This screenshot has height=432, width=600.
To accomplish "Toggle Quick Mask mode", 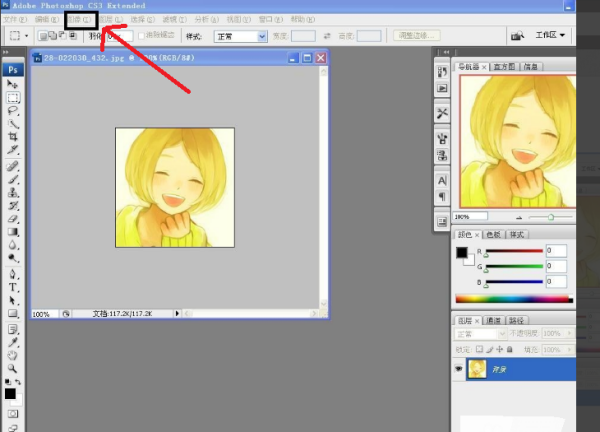I will point(13,414).
